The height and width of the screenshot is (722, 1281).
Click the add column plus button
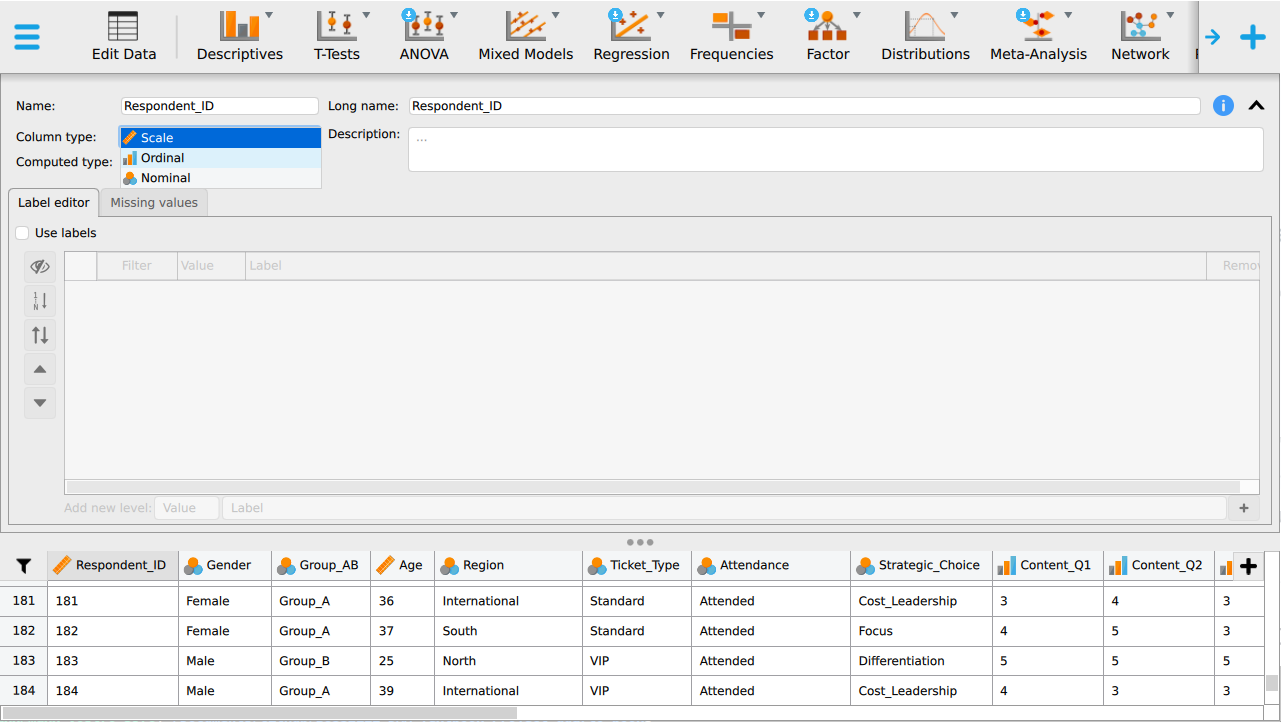point(1248,567)
